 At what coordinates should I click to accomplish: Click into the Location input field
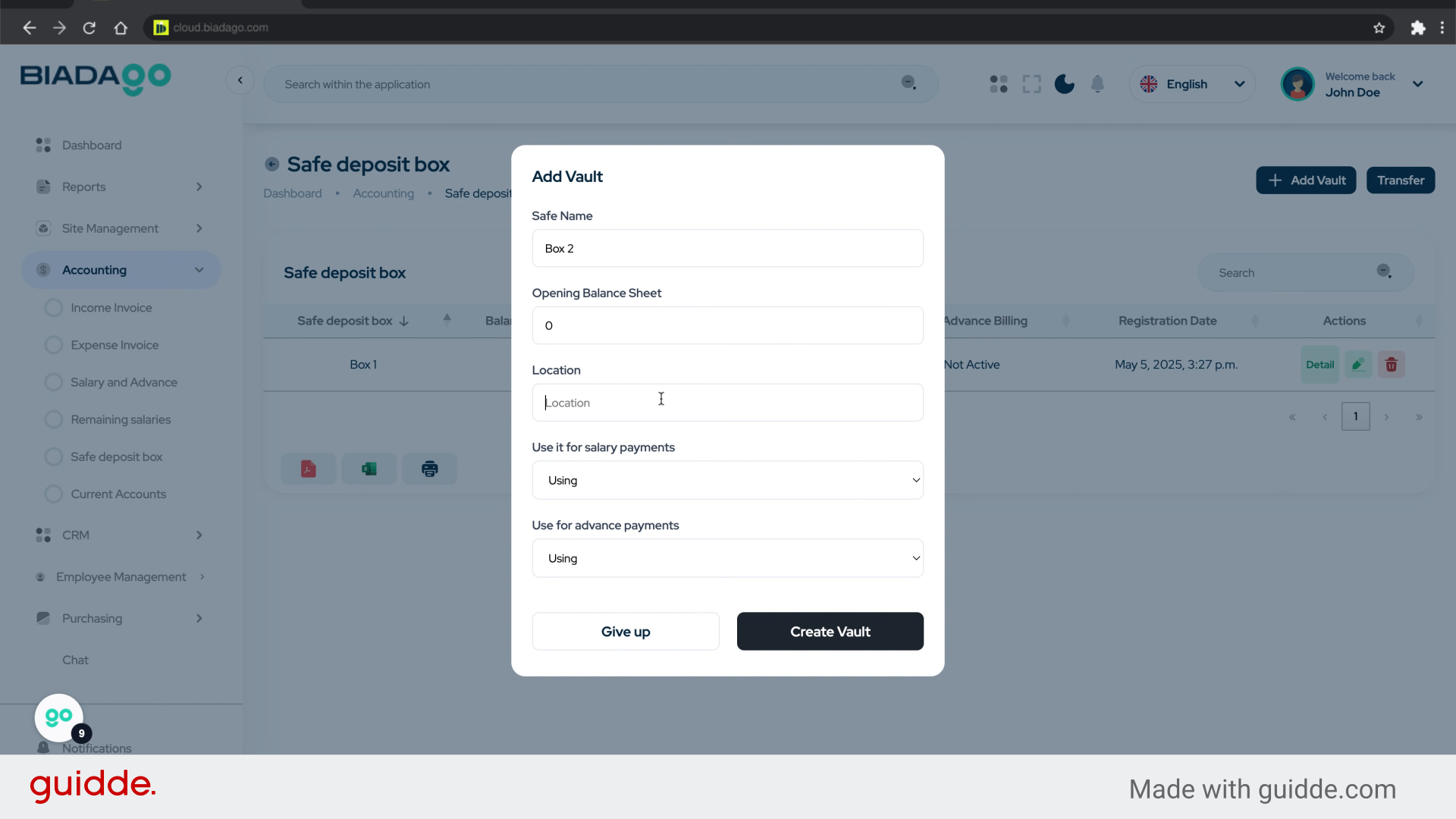click(727, 403)
